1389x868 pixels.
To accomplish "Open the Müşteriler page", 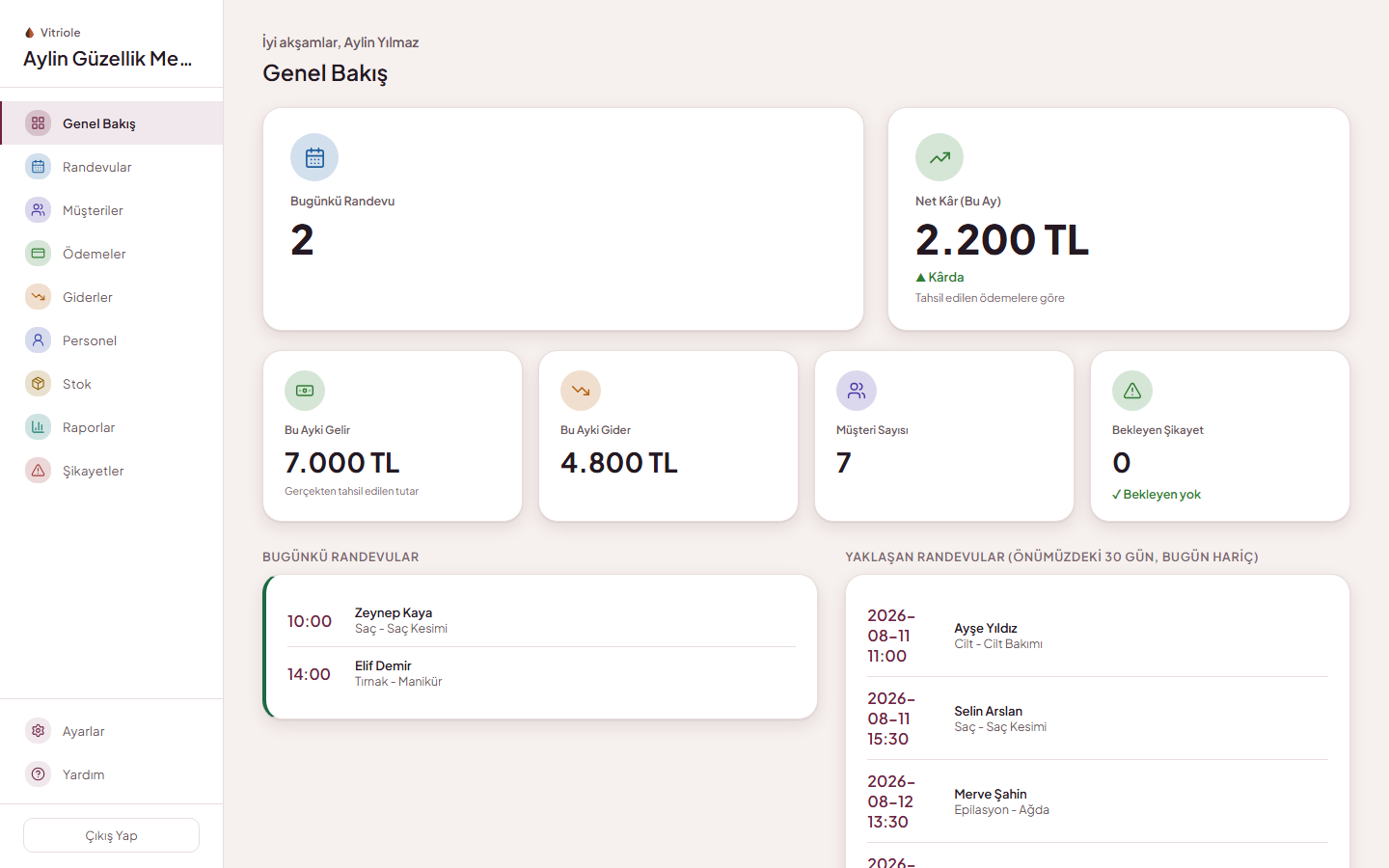I will pos(112,210).
